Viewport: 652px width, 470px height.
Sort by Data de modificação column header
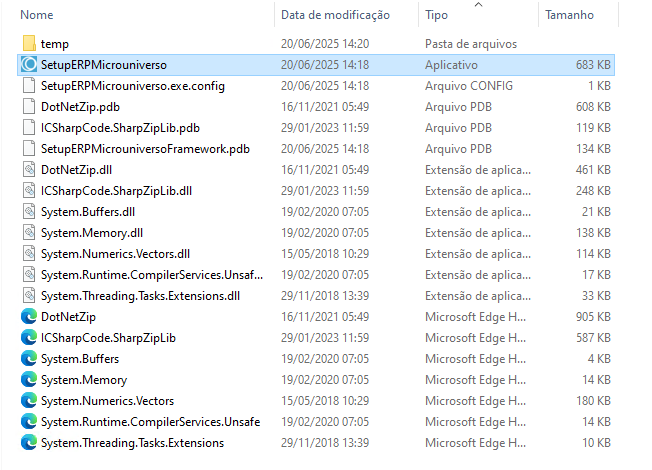pyautogui.click(x=335, y=15)
